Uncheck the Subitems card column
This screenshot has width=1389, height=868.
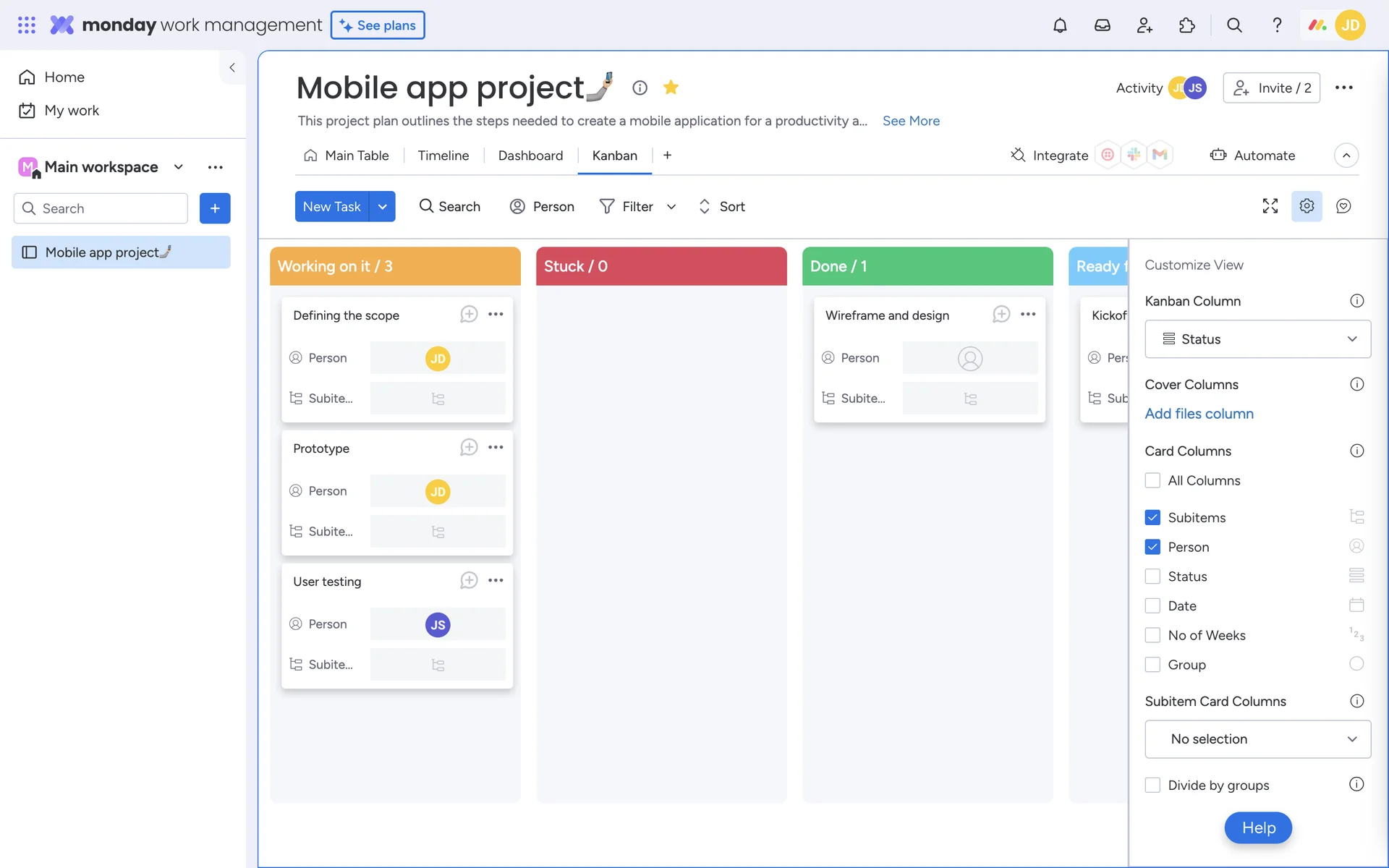1152,517
